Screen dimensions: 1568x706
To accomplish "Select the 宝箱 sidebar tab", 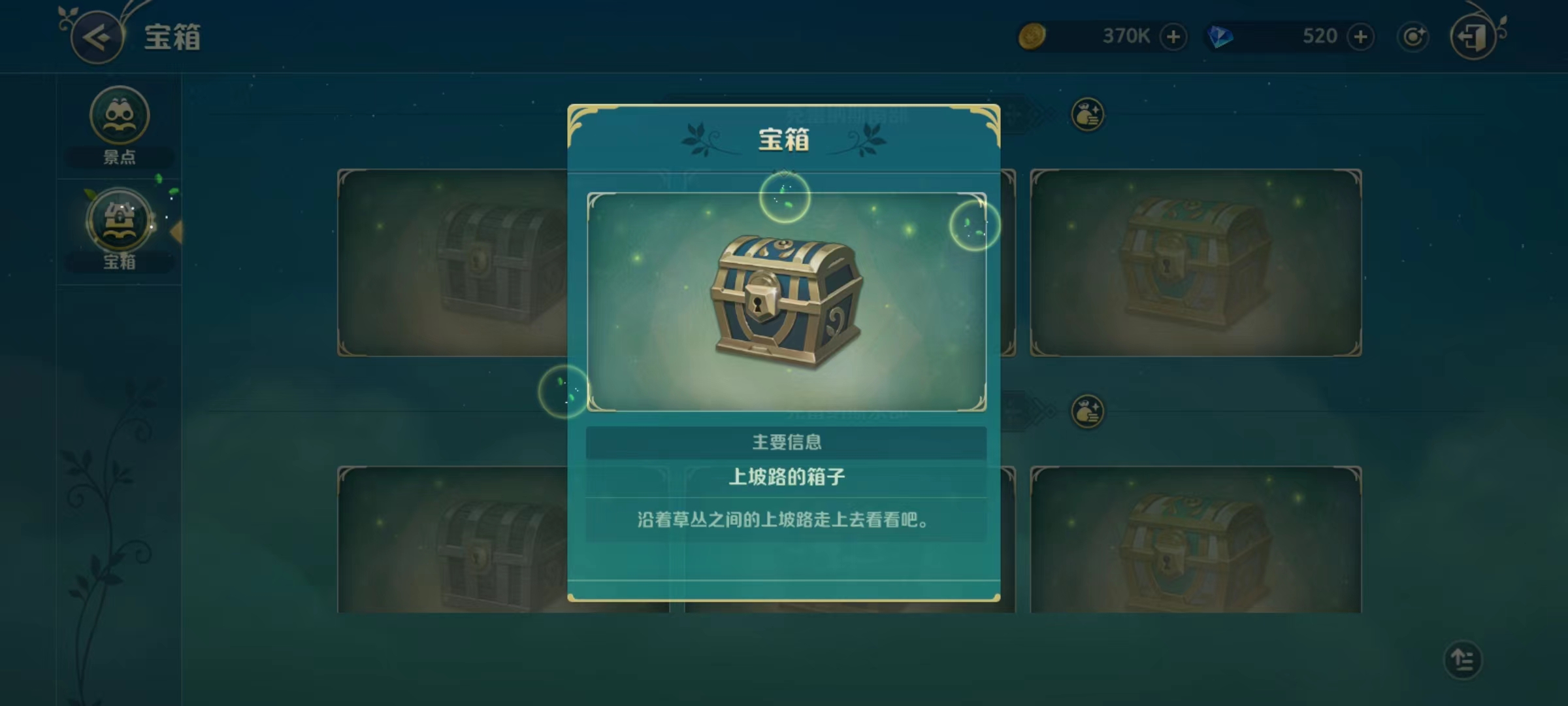I will 120,230.
